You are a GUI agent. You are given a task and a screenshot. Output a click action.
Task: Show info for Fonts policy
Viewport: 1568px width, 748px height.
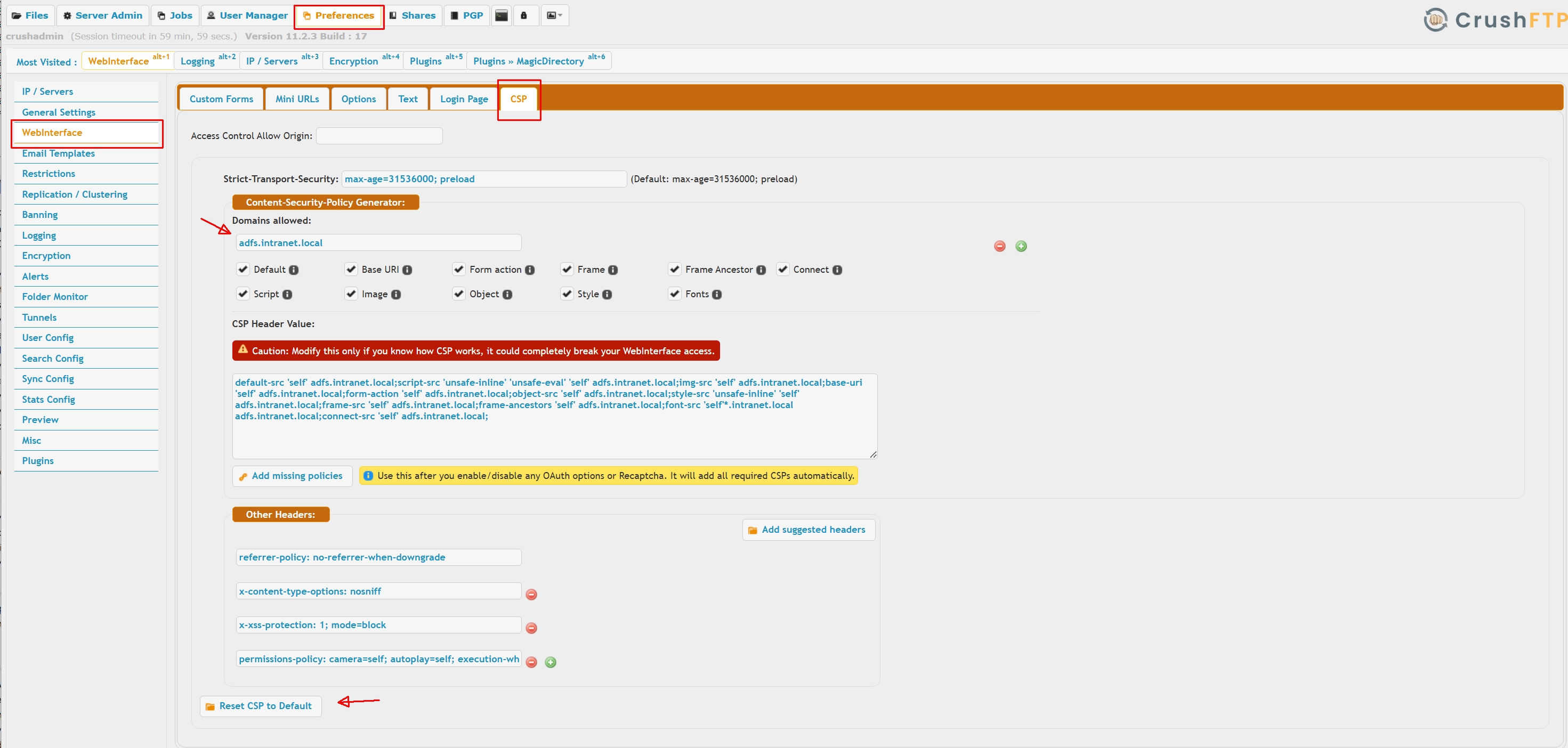click(717, 295)
